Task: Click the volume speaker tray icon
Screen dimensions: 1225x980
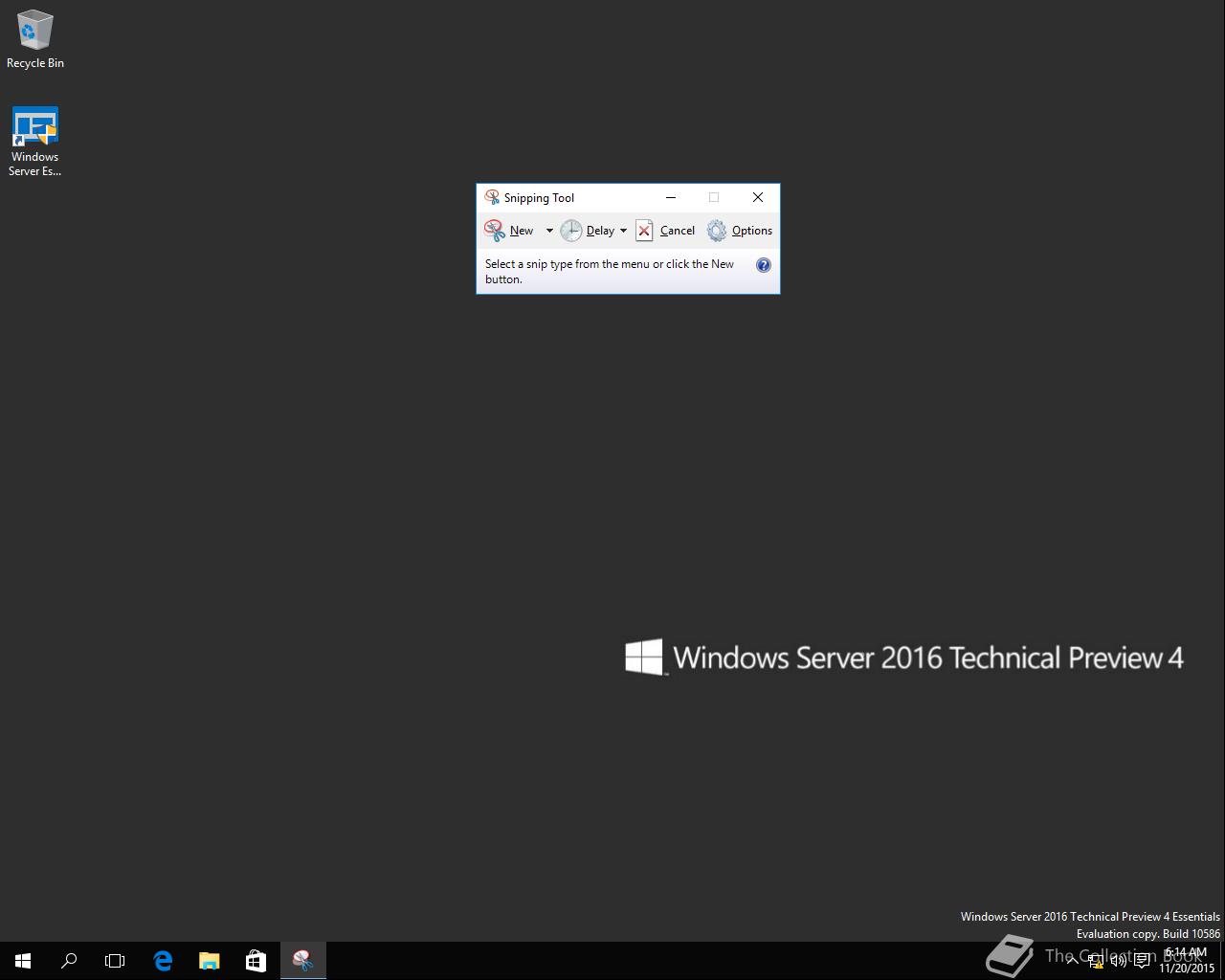Action: (x=1118, y=961)
